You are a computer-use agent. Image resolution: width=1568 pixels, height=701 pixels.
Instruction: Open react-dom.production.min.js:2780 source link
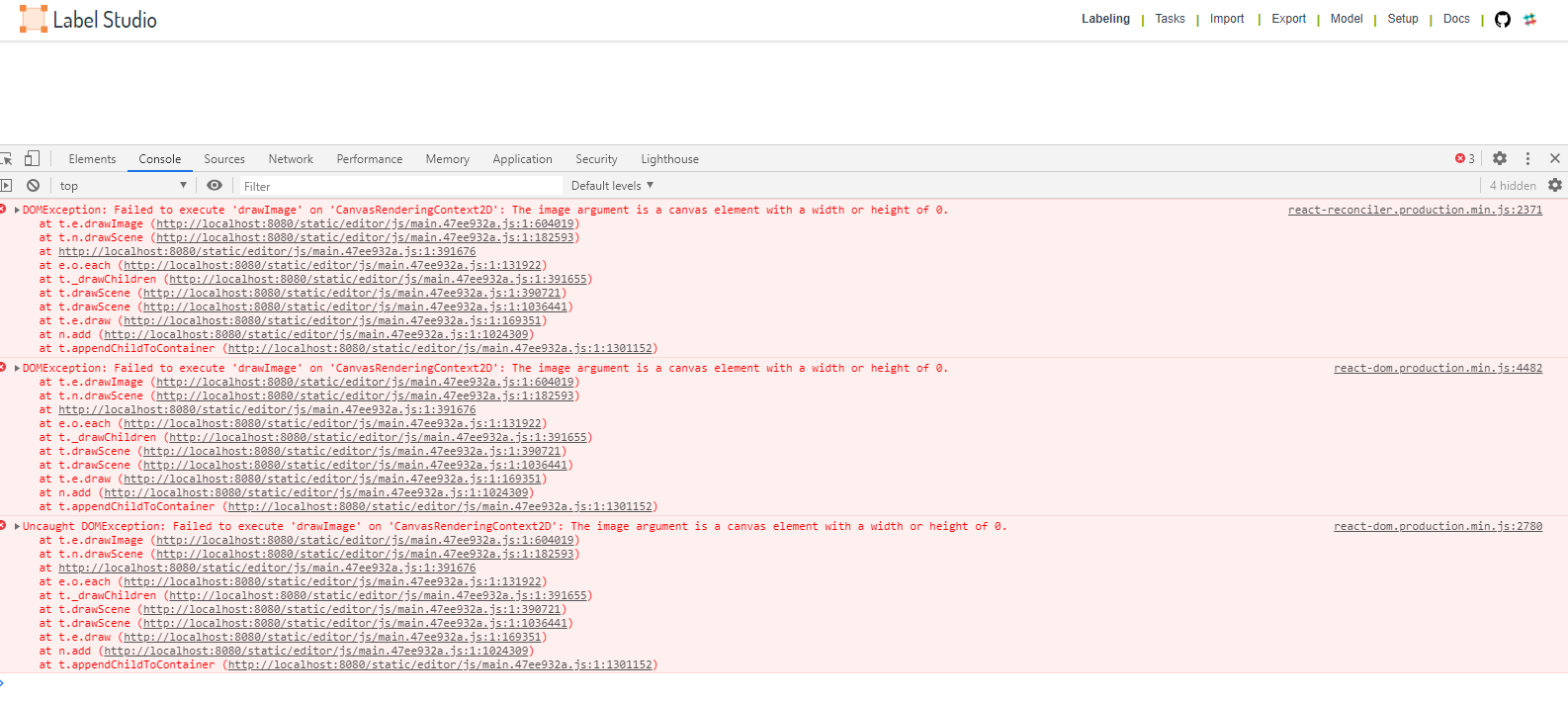click(1437, 526)
